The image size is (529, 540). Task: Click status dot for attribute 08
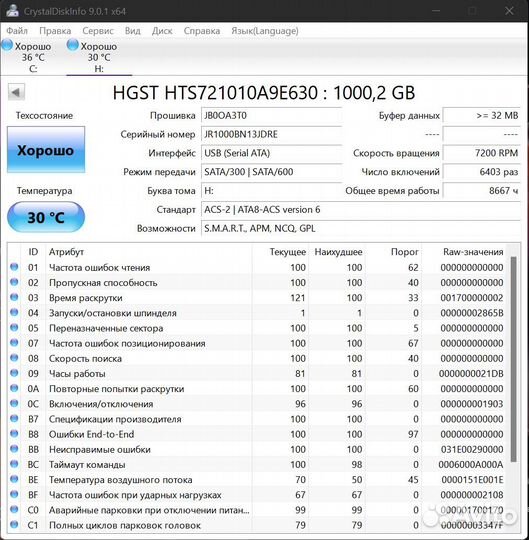coord(14,358)
